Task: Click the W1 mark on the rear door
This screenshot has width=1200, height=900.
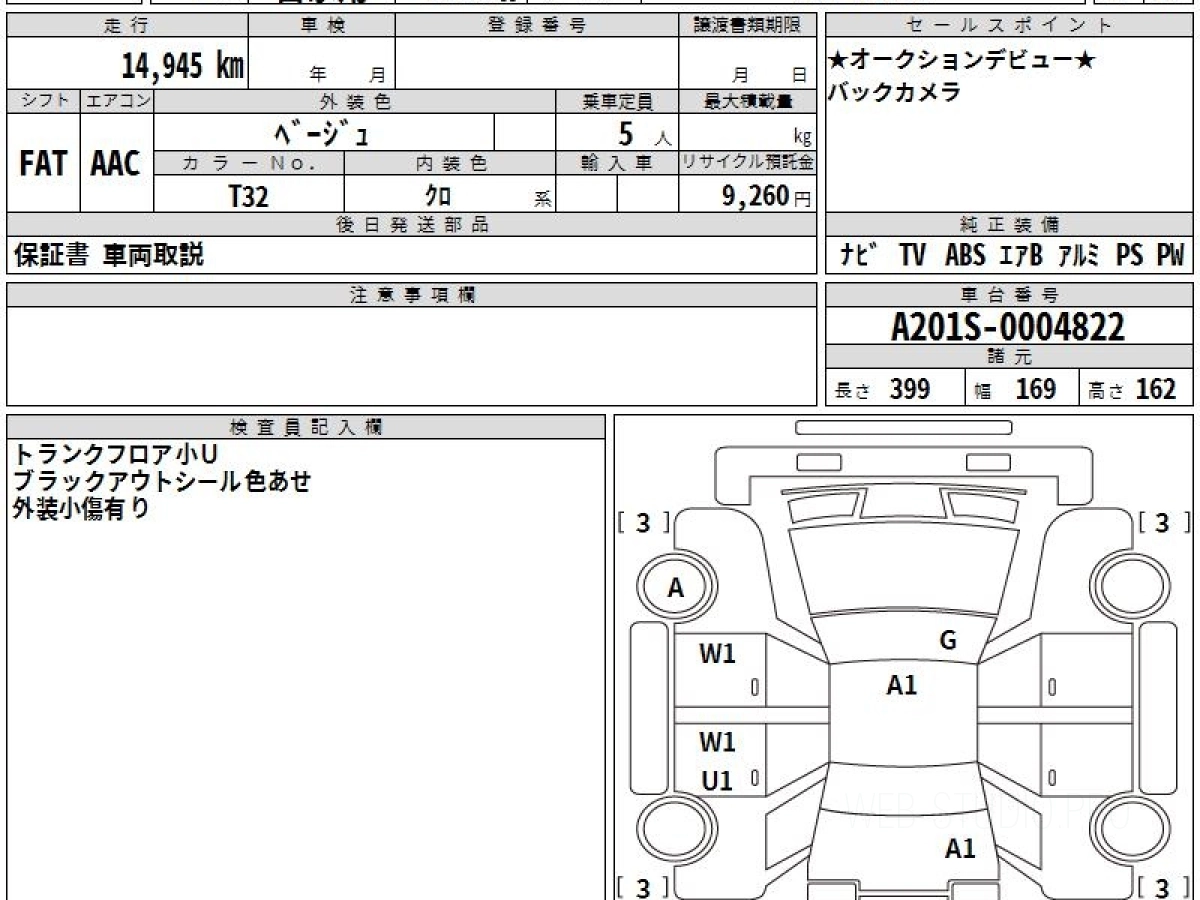Action: (x=716, y=742)
